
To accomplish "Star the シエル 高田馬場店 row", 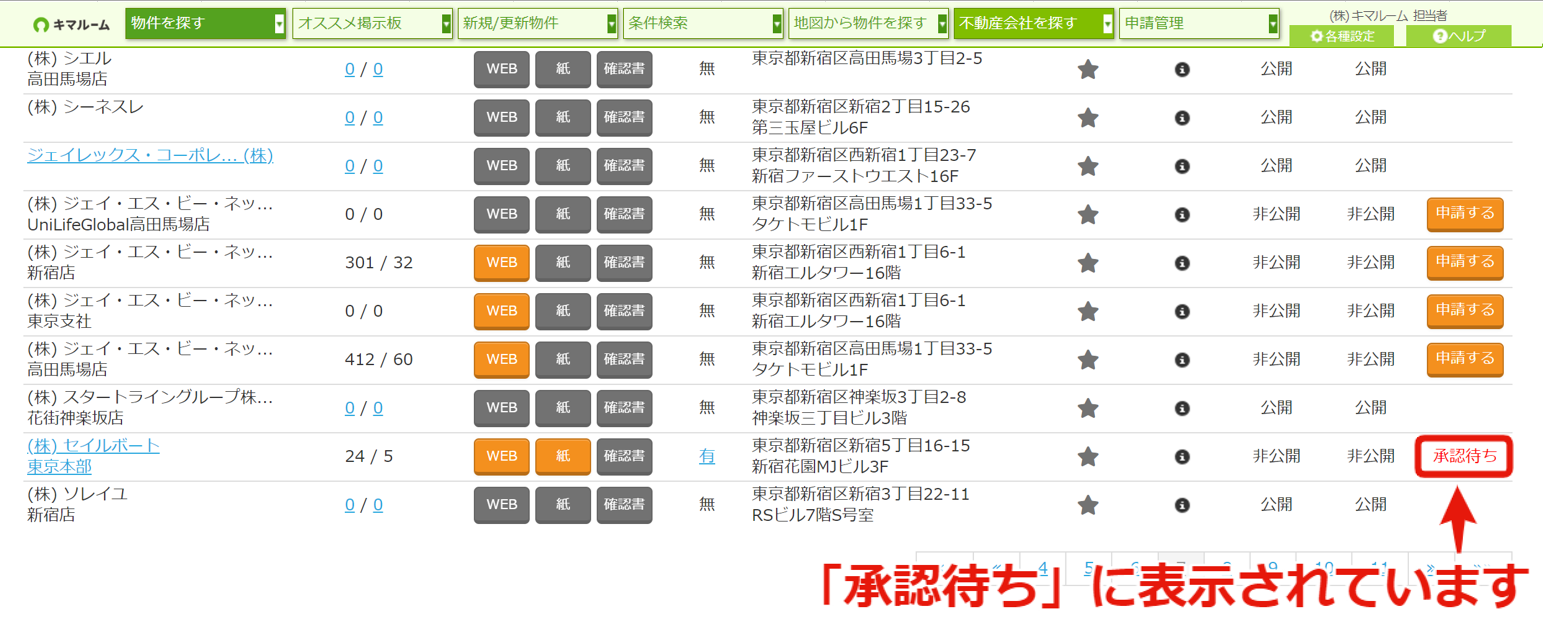I will 1088,69.
